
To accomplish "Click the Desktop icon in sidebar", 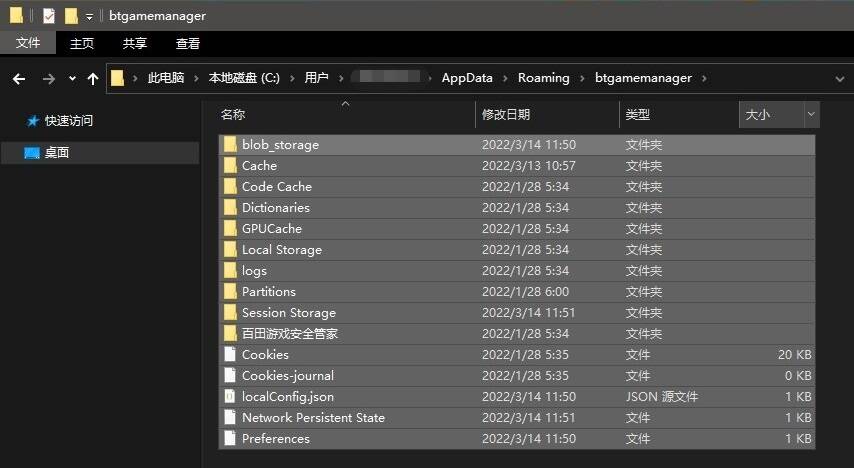I will (x=32, y=153).
